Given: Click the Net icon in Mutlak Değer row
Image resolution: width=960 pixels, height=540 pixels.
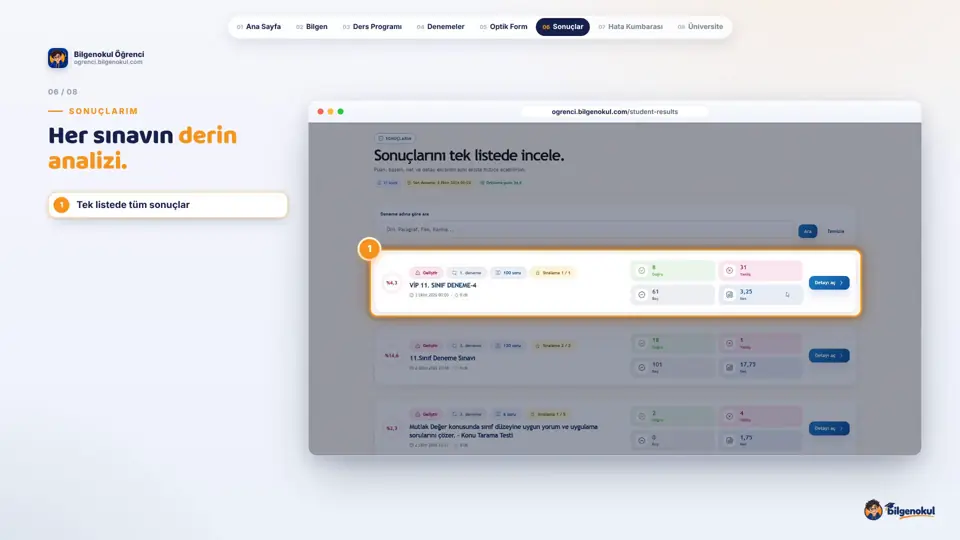Looking at the screenshot, I should pyautogui.click(x=729, y=441).
